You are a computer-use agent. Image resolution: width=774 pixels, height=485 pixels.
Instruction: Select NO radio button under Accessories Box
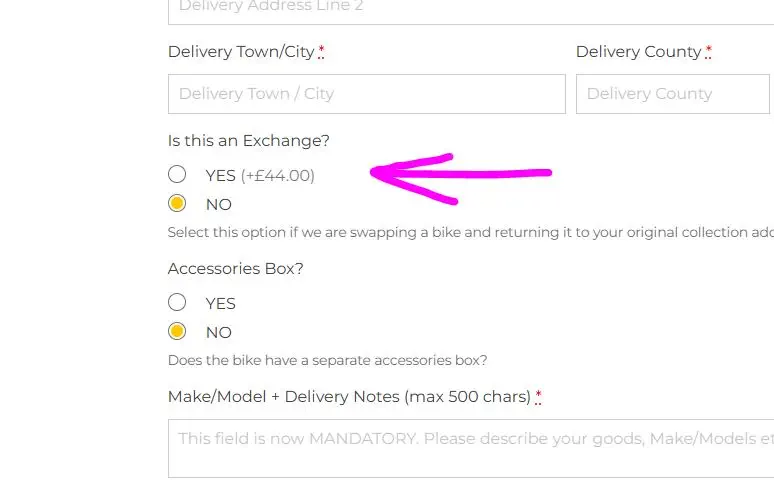coord(178,331)
